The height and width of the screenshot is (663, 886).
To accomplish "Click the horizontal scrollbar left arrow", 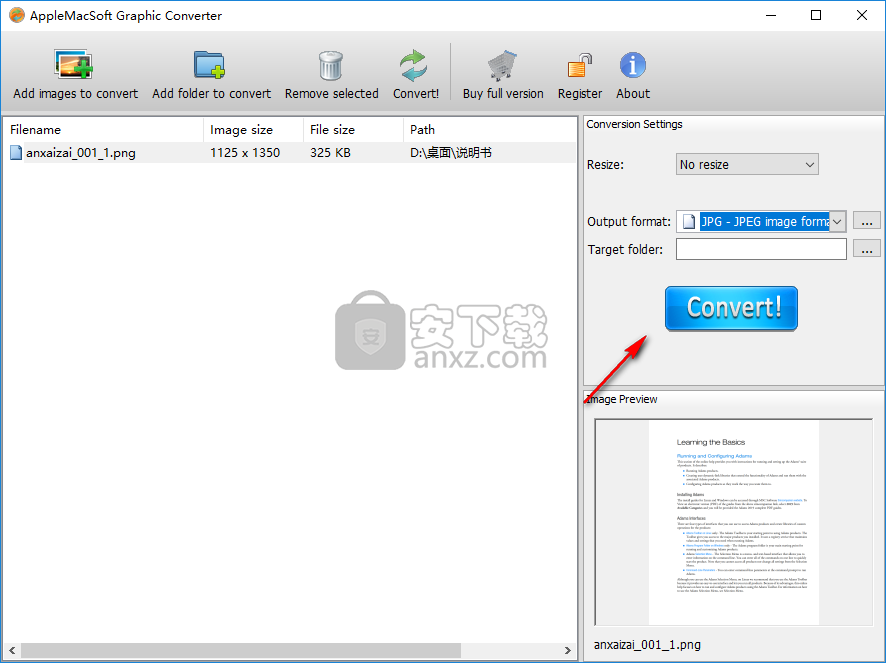I will tap(12, 651).
